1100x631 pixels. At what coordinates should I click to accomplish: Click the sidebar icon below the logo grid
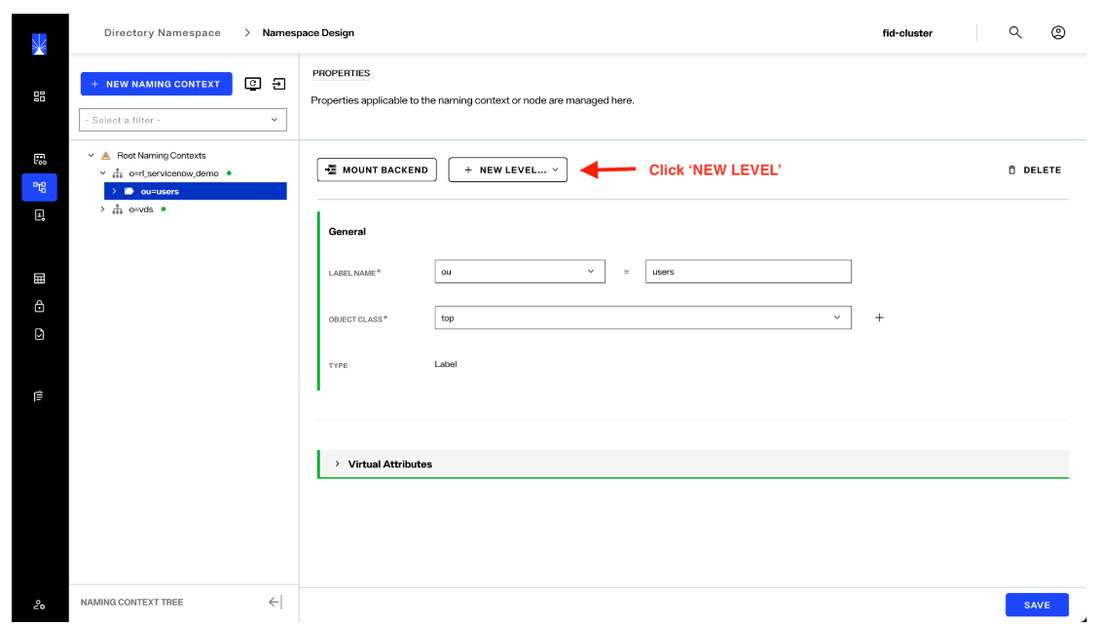click(x=39, y=159)
